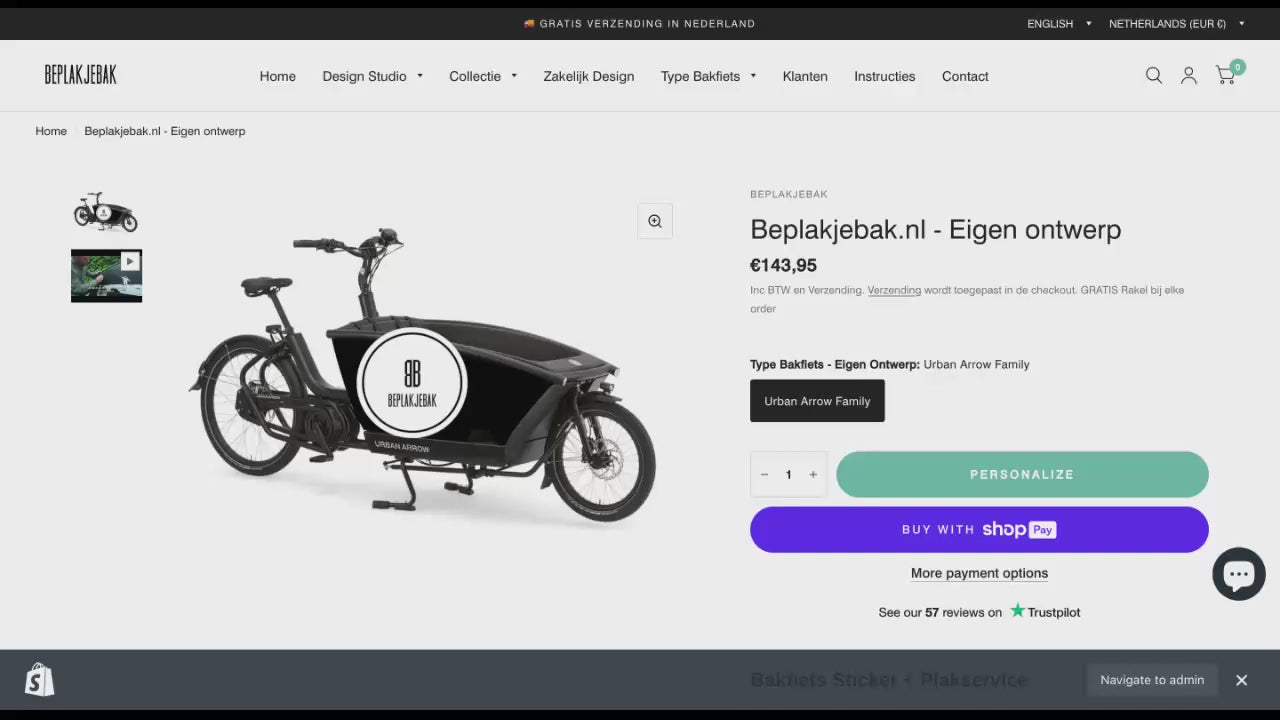Image resolution: width=1280 pixels, height=720 pixels.
Task: Click the BEPLAKJEBAK logo
Action: pyautogui.click(x=80, y=75)
